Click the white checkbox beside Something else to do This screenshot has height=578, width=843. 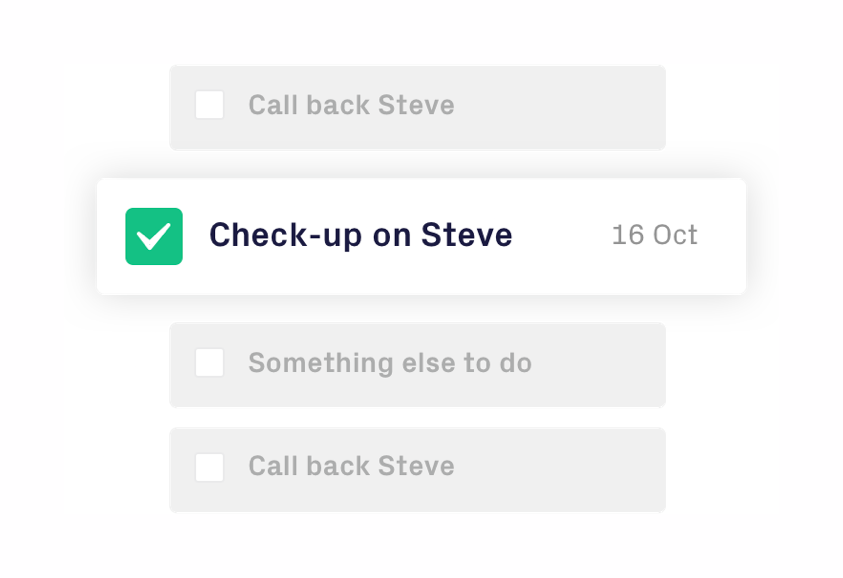[209, 363]
